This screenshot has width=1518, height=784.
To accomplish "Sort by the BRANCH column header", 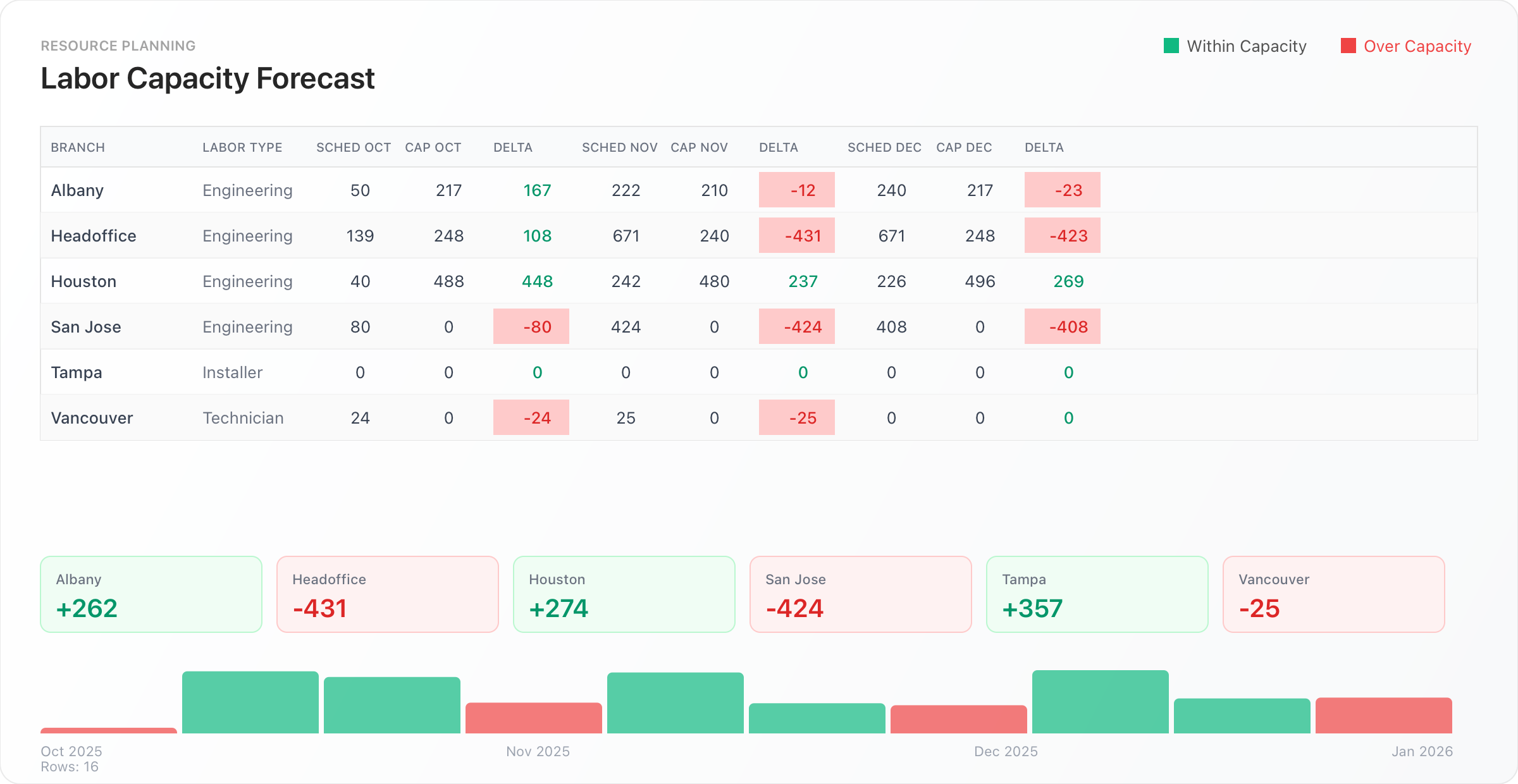I will (78, 147).
